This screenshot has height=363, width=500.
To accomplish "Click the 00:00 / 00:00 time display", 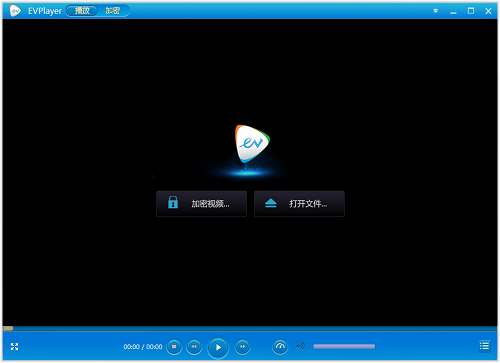I will [143, 347].
